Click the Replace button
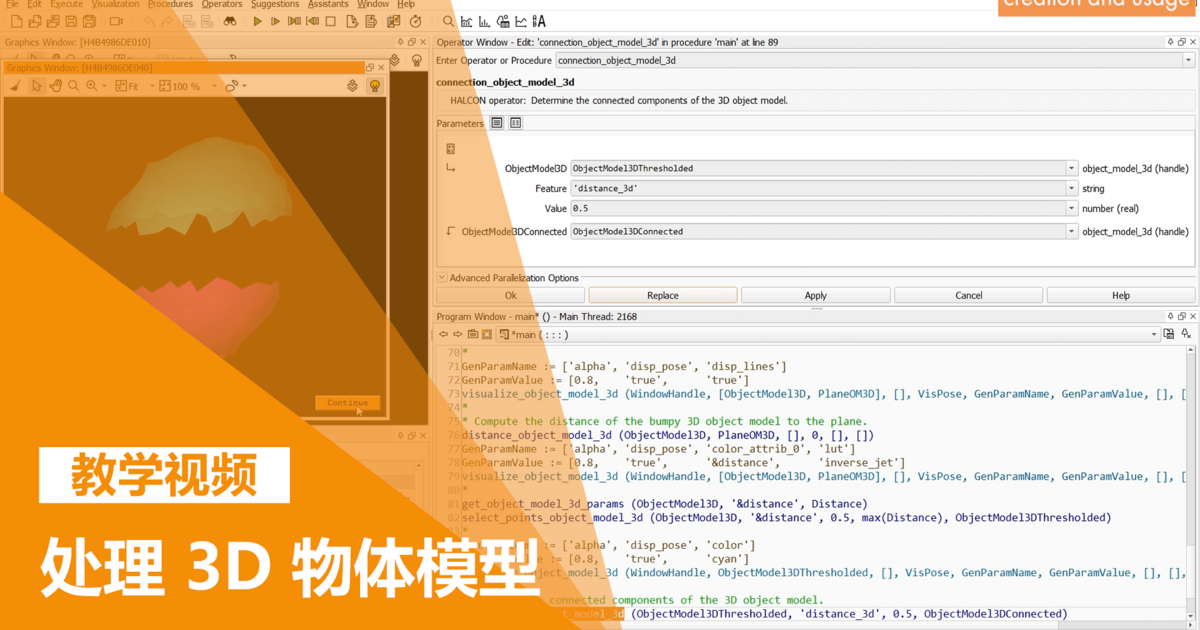 [663, 295]
